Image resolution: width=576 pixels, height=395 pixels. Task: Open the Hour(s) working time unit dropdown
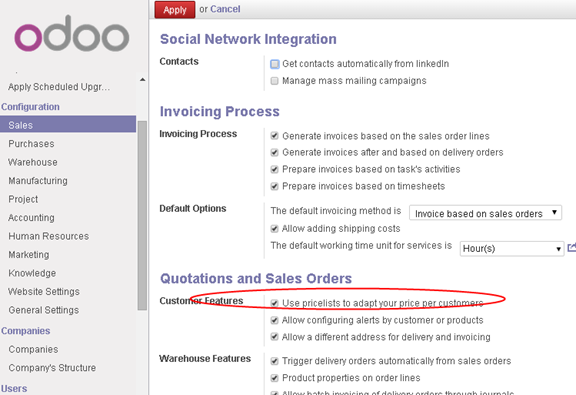pos(512,249)
